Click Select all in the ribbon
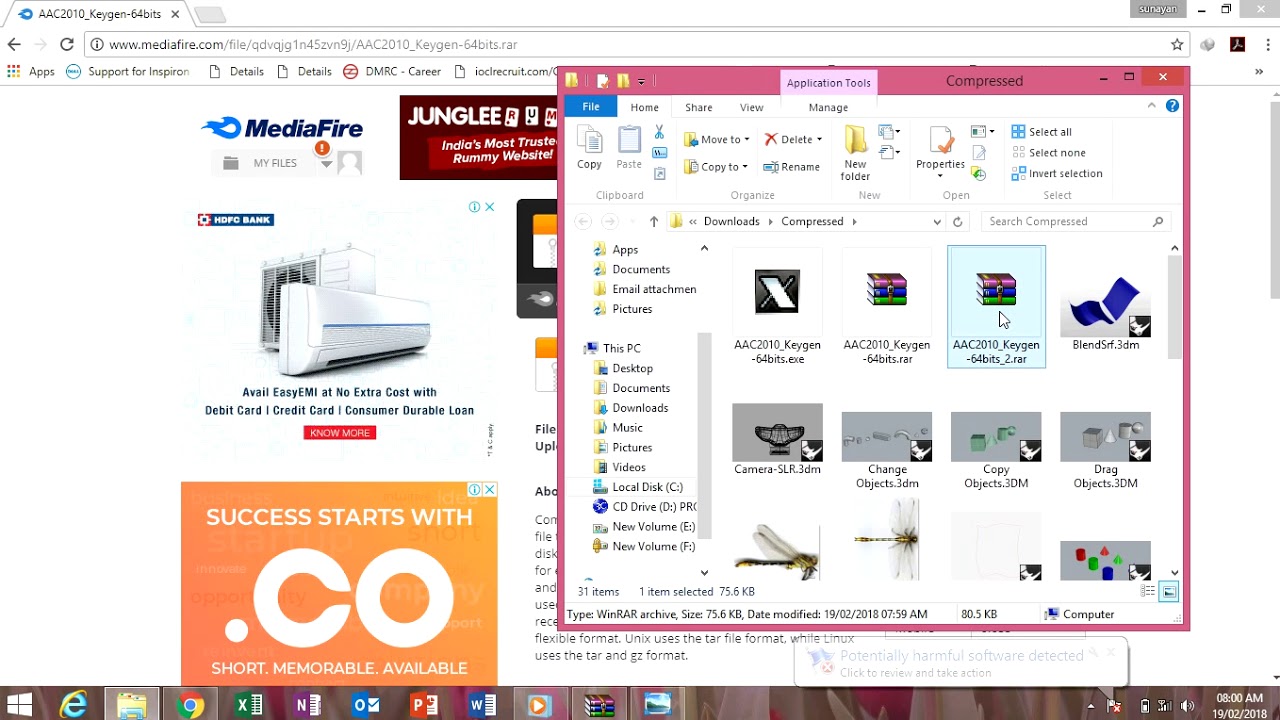Viewport: 1280px width, 720px height. [1041, 132]
